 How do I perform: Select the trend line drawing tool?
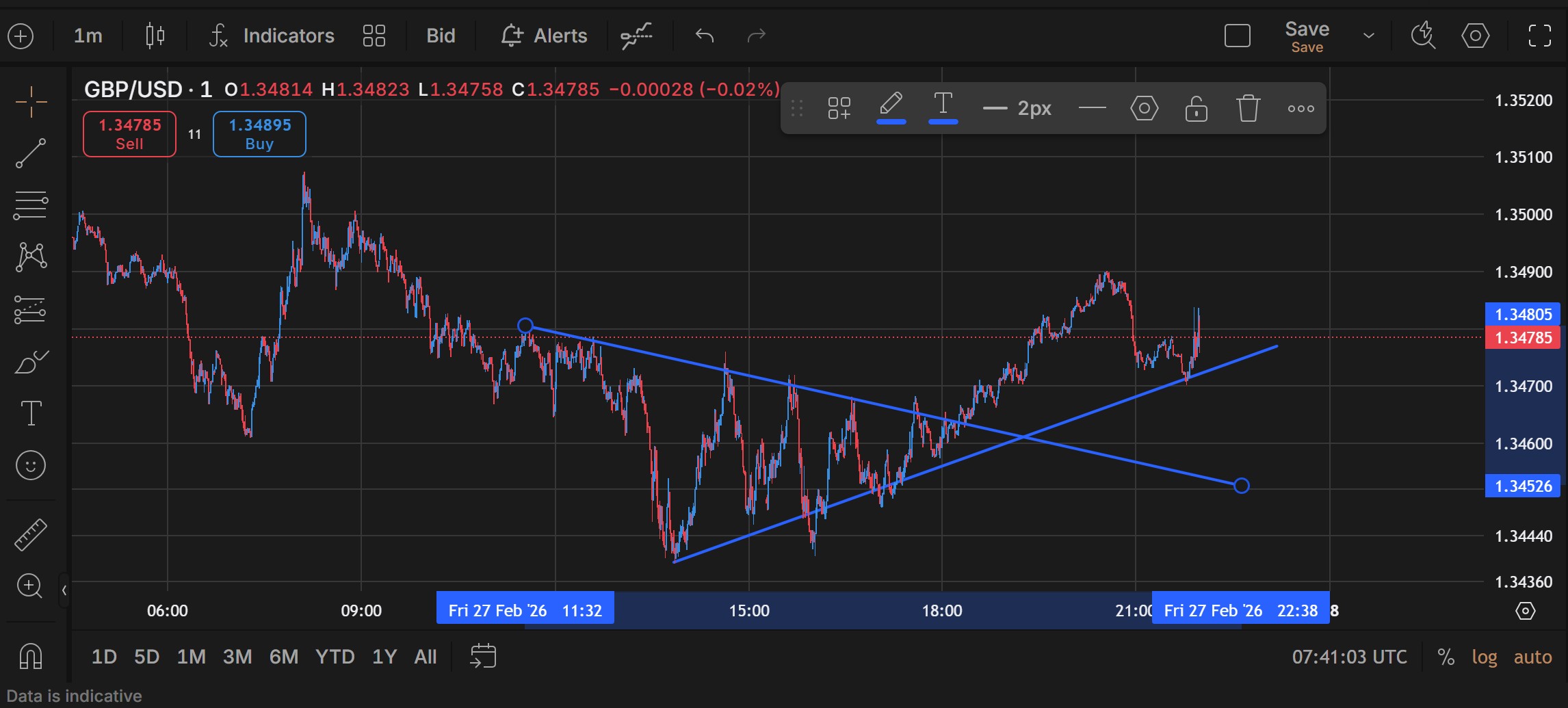(30, 154)
